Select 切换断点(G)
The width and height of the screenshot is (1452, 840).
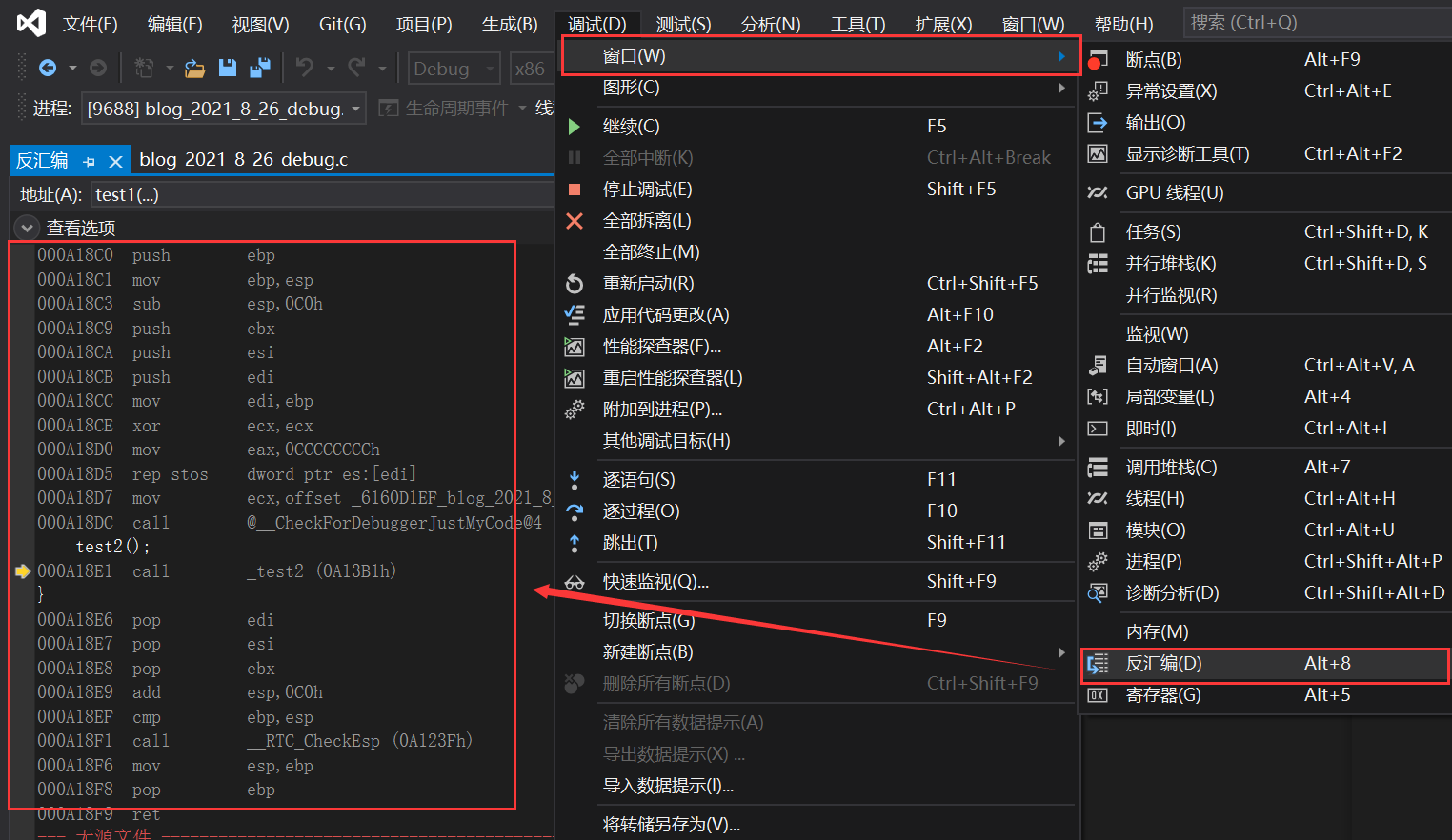(x=815, y=620)
